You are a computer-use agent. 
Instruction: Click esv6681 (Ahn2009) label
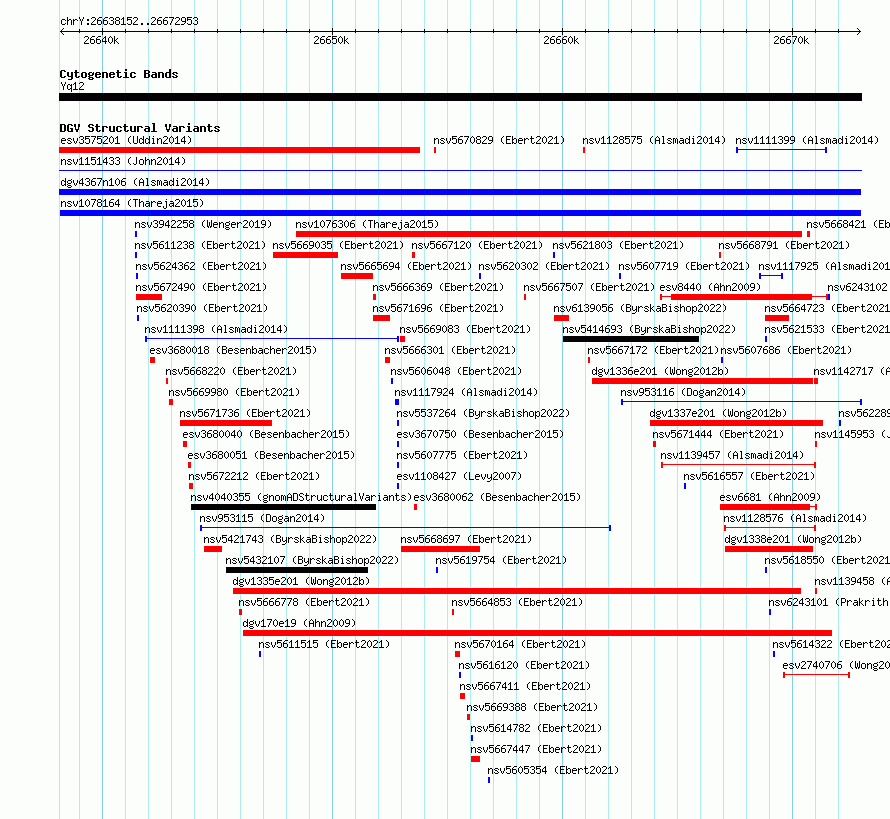[770, 497]
